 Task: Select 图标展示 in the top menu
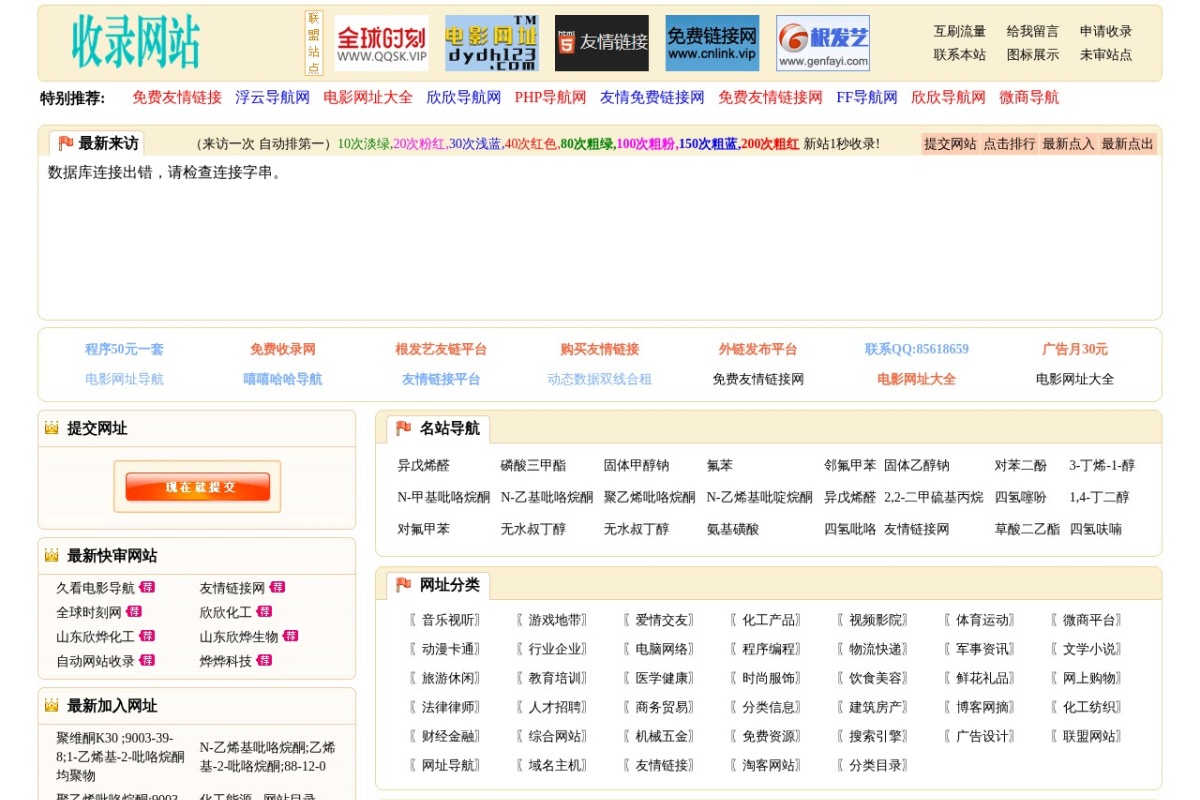[1031, 54]
